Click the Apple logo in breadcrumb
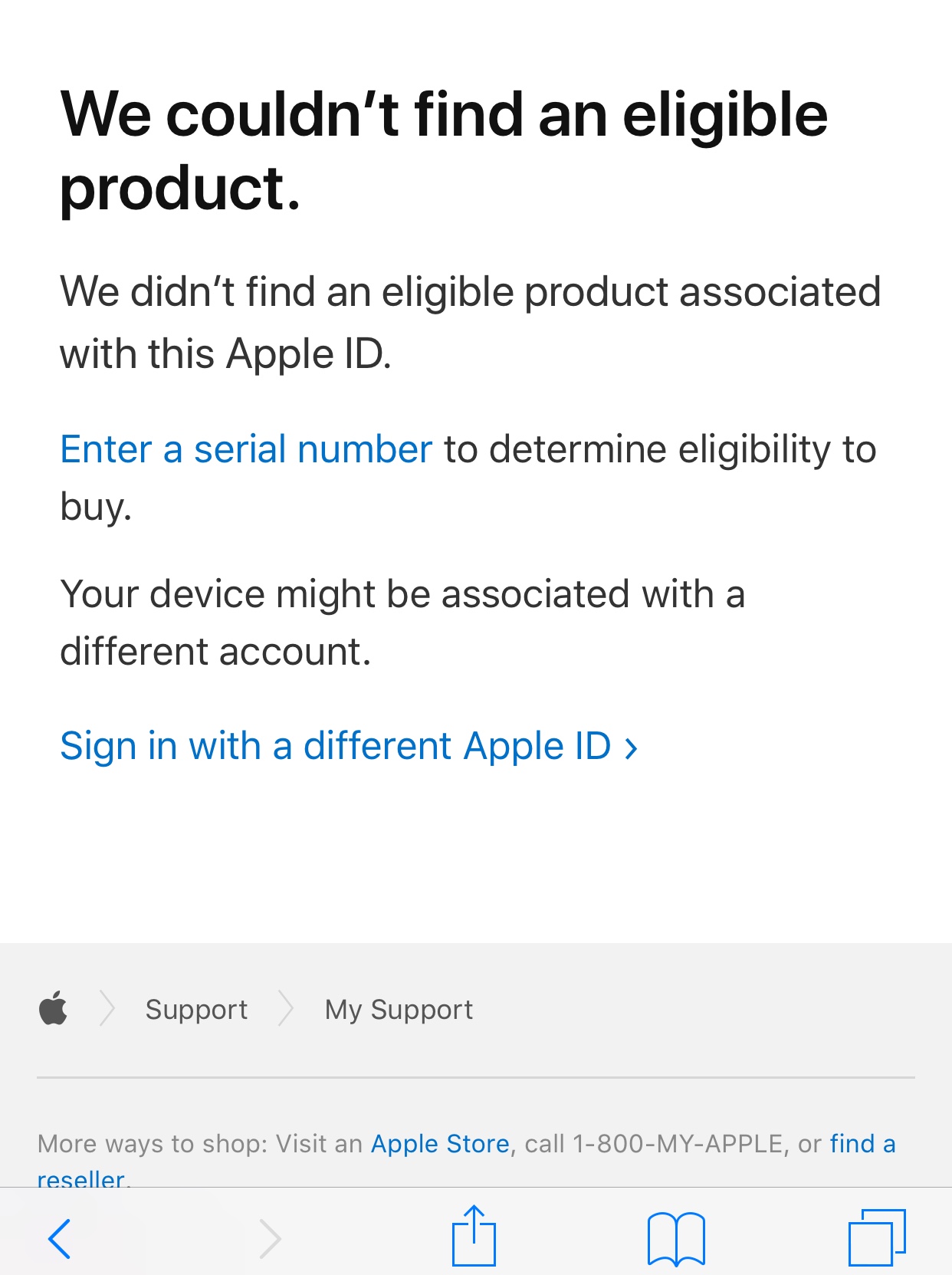The image size is (952, 1275). pos(54,1009)
